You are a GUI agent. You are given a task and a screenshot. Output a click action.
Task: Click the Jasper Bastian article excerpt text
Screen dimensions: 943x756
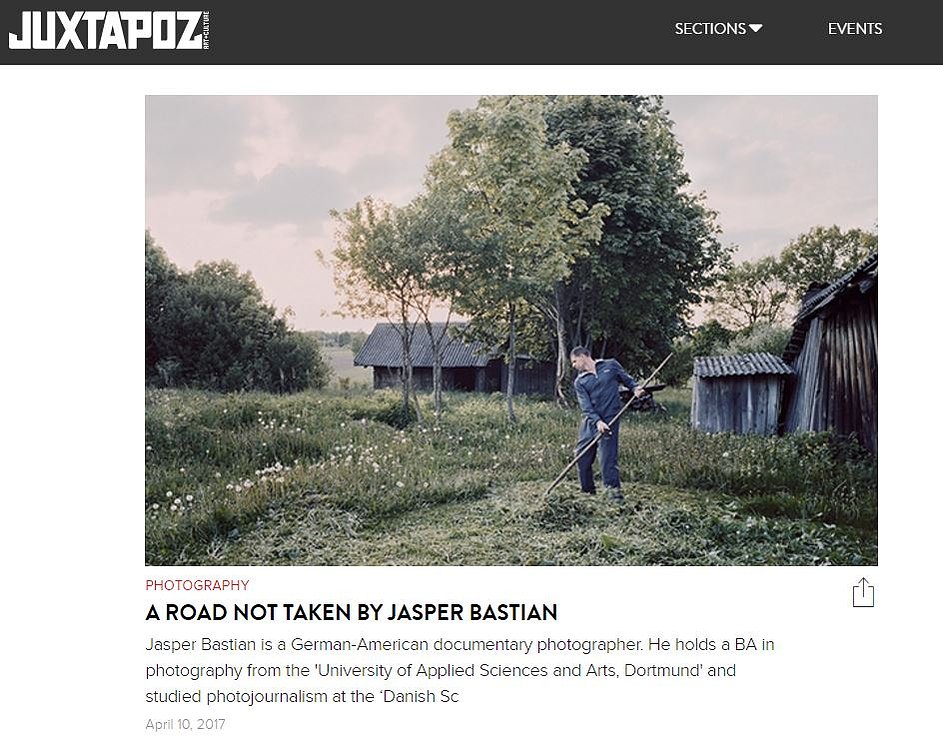(x=460, y=670)
